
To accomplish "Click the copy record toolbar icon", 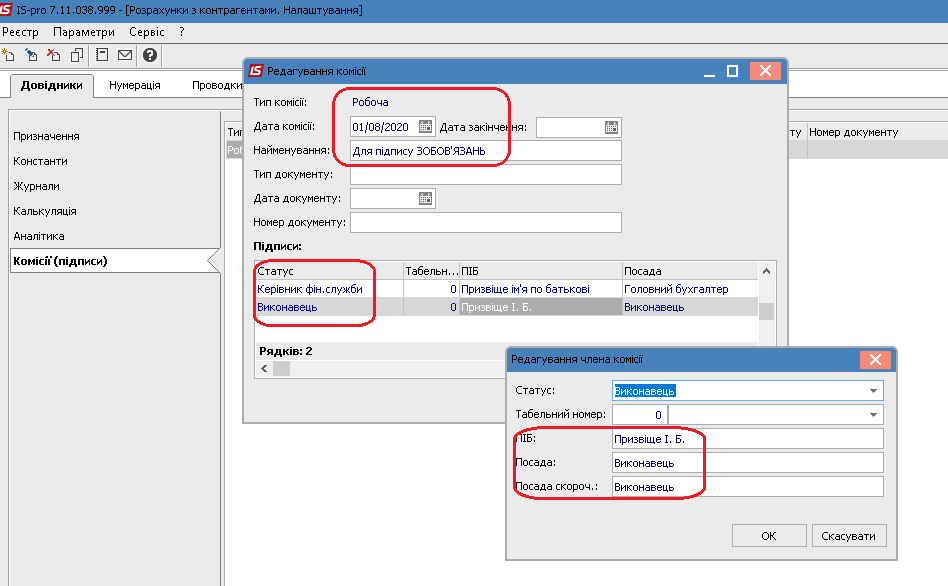I will tap(77, 55).
